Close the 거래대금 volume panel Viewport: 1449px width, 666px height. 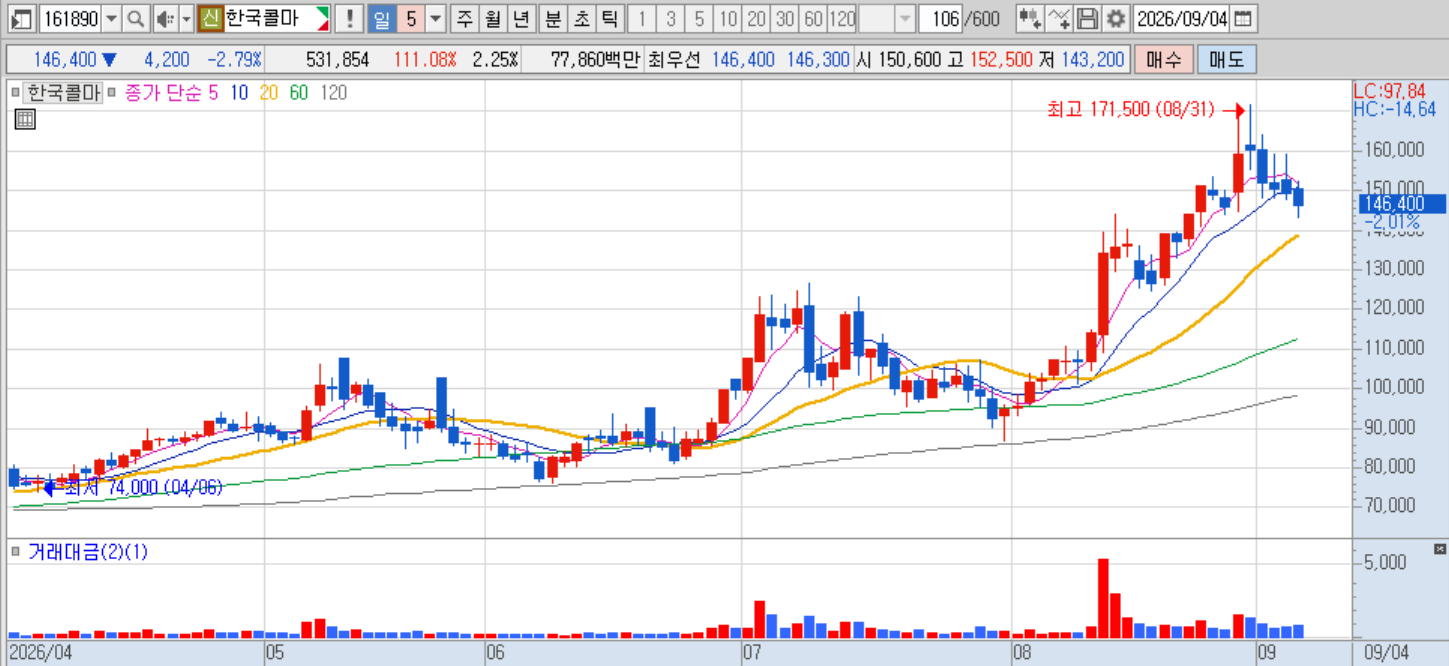[1440, 549]
